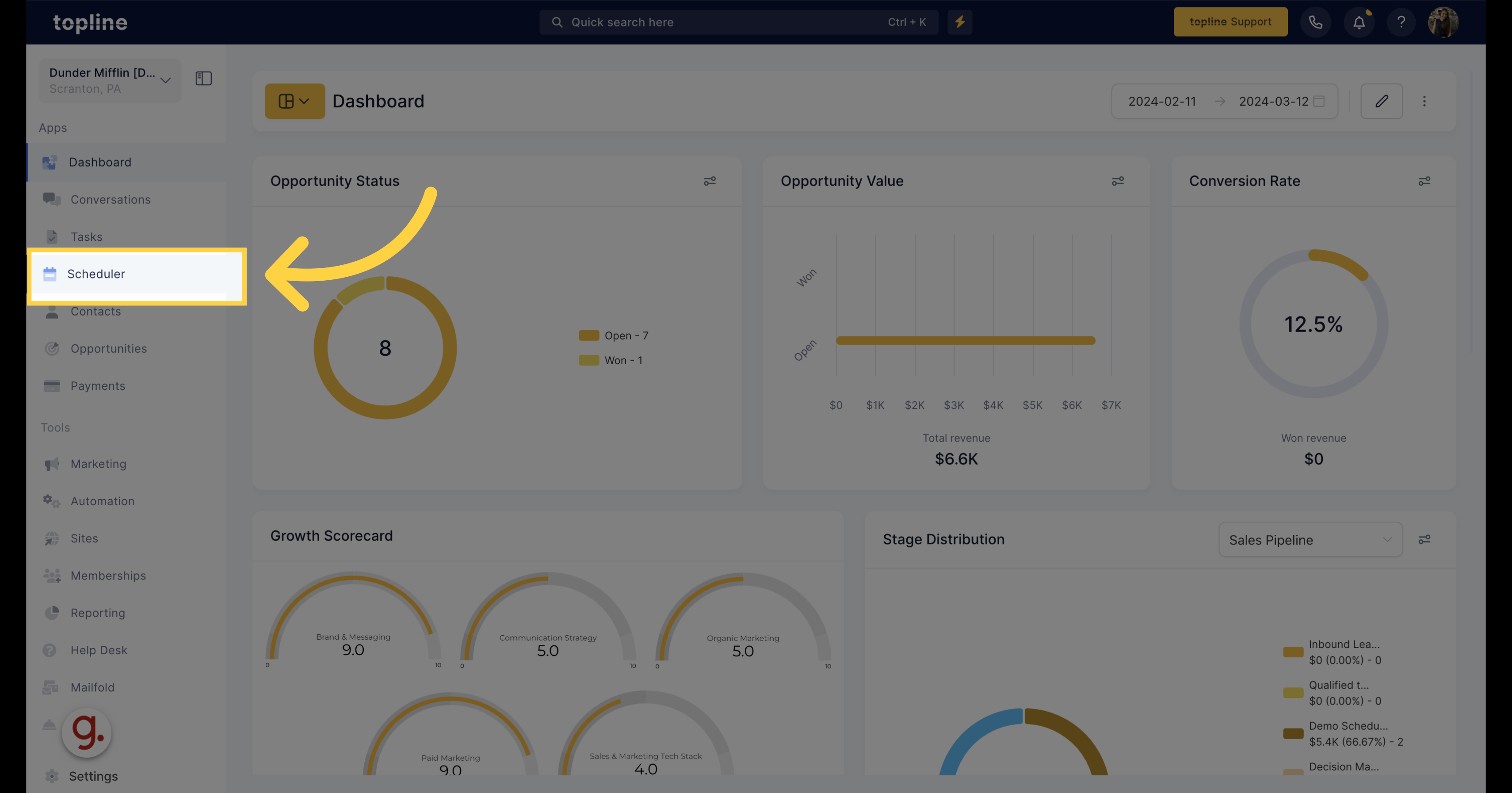Click the Stage Distribution donut chart
The height and width of the screenshot is (793, 1512).
coord(1023,743)
